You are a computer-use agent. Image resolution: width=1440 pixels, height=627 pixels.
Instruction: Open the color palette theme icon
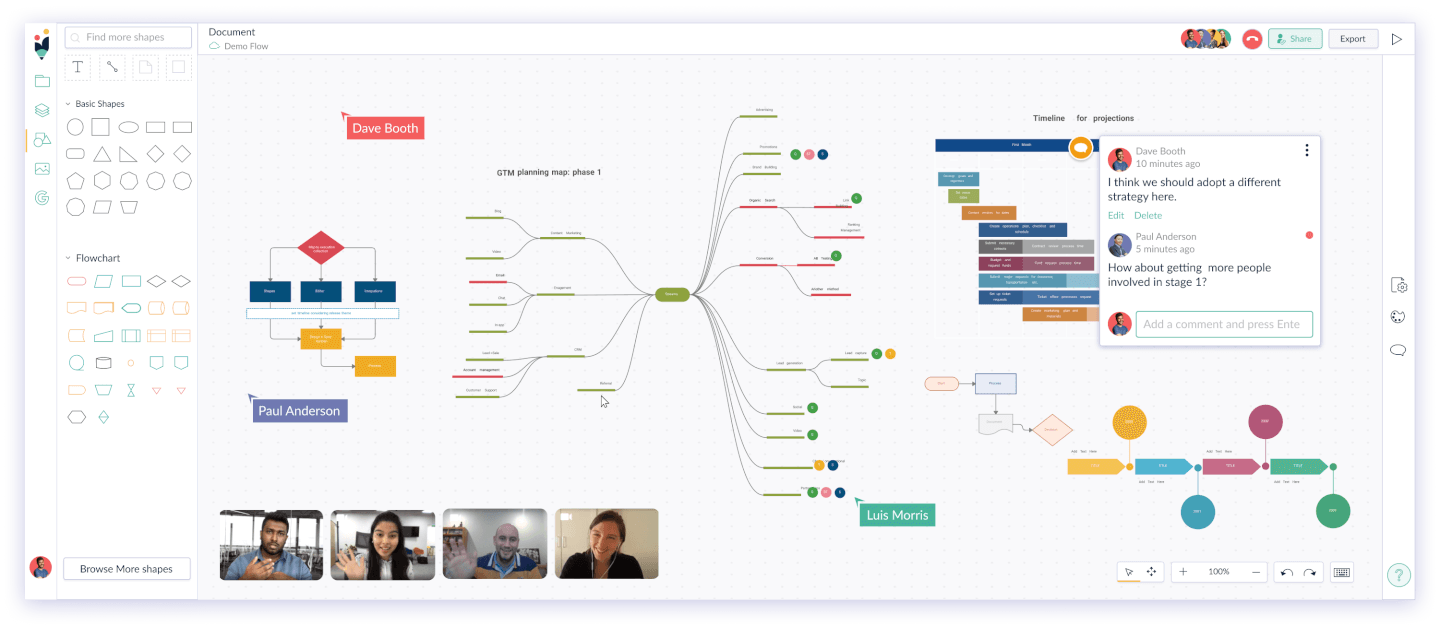[1399, 317]
